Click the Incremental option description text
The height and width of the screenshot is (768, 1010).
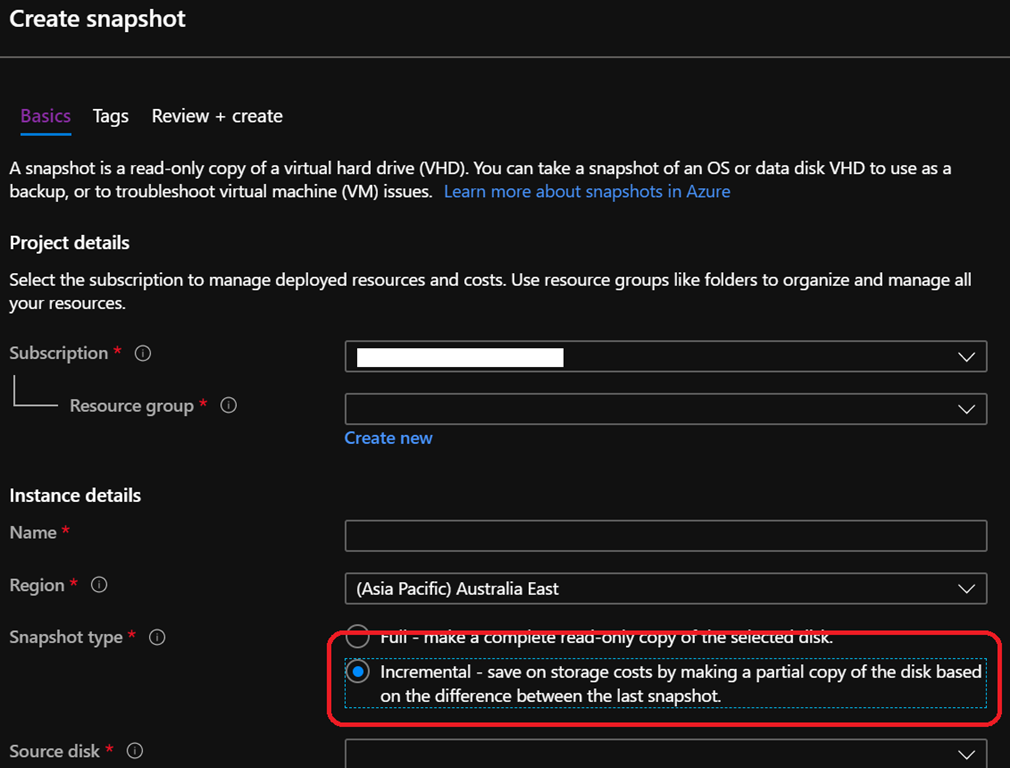click(680, 684)
